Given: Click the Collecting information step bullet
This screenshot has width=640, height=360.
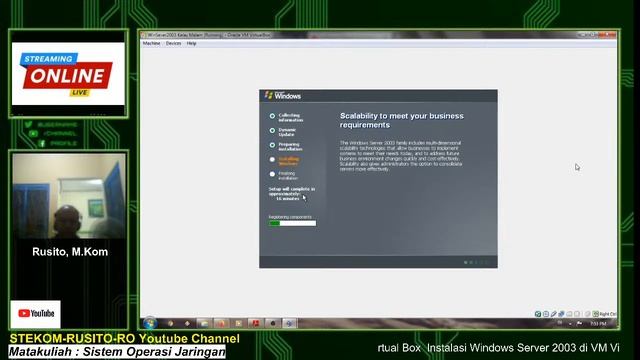Looking at the screenshot, I should pos(272,116).
